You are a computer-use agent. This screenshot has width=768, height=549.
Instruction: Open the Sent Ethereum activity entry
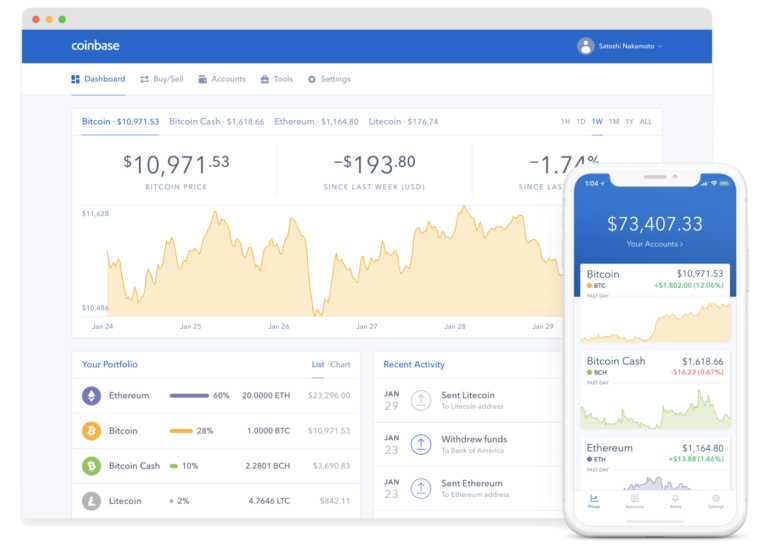pyautogui.click(x=469, y=488)
